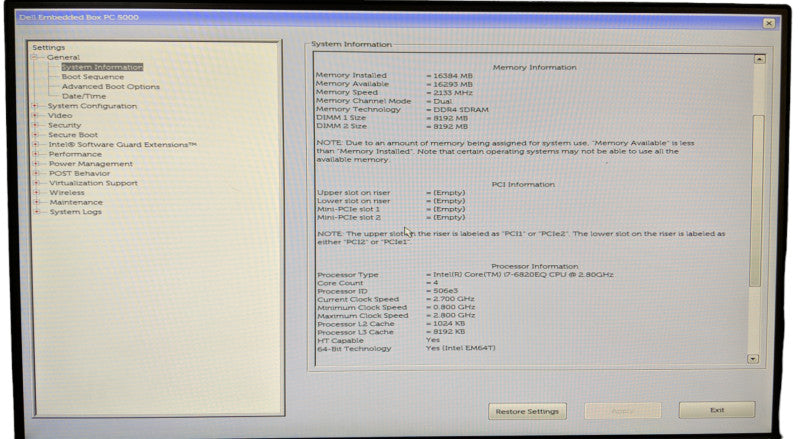This screenshot has height=439, width=800.
Task: Expand the System Logs node
Action: point(36,211)
